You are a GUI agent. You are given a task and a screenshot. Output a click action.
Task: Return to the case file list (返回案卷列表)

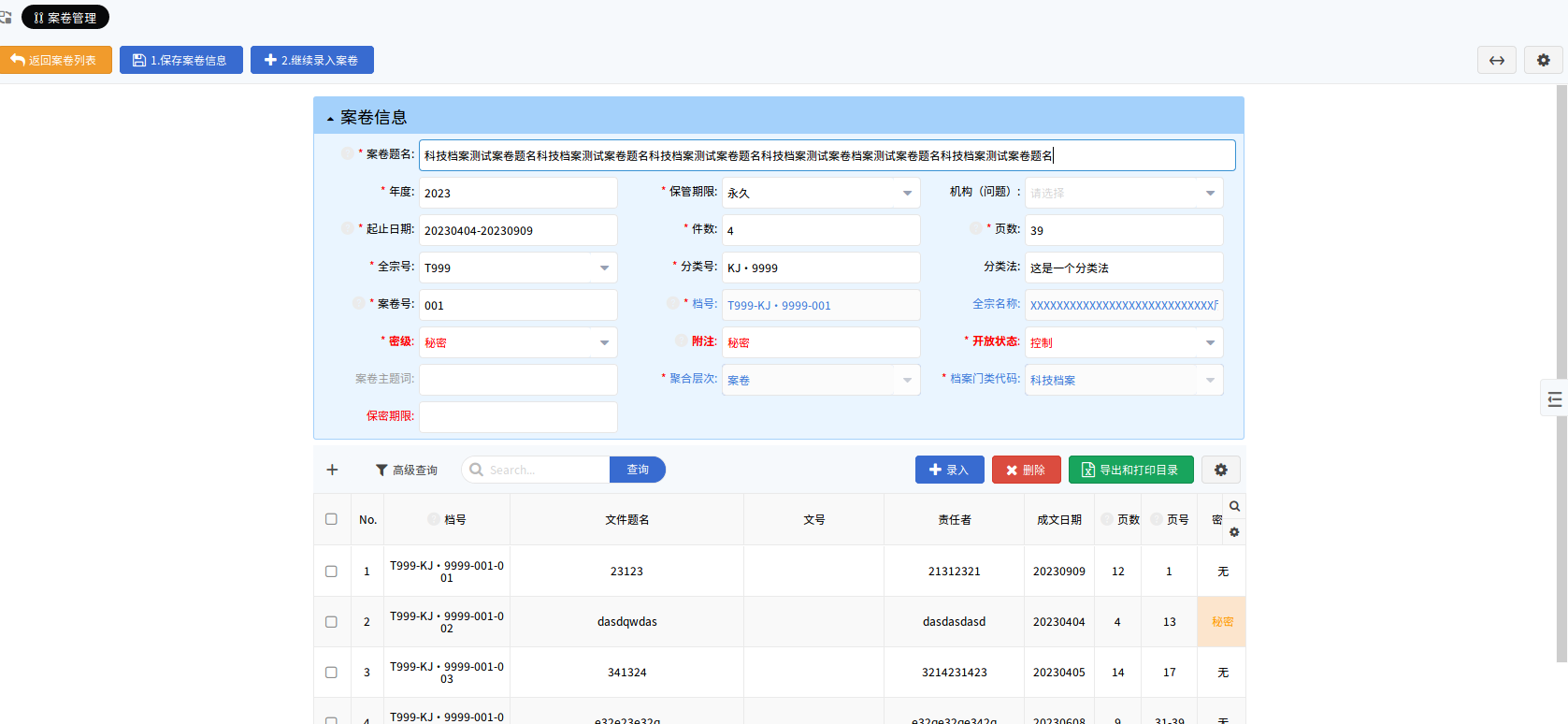55,60
